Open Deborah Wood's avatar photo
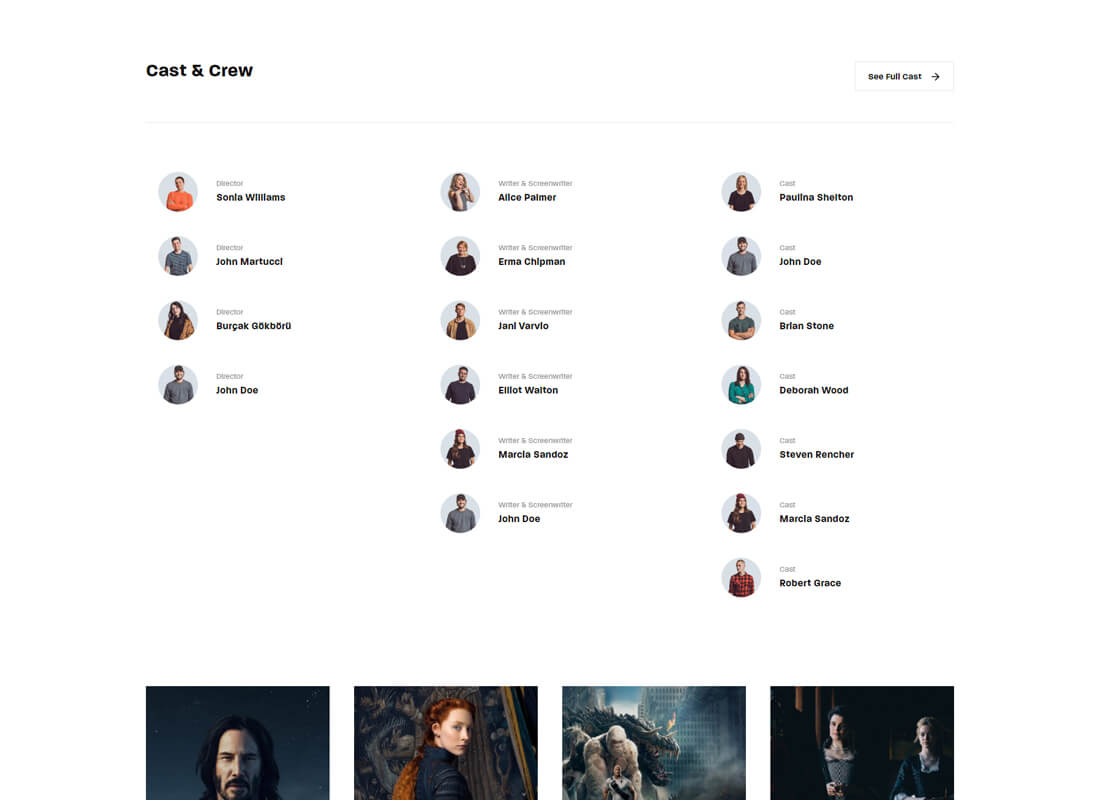 (x=742, y=385)
